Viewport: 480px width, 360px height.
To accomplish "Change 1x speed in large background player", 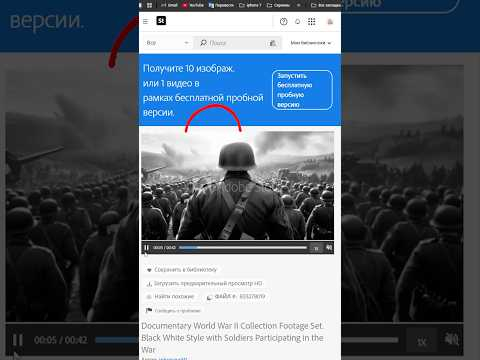I will click(422, 341).
